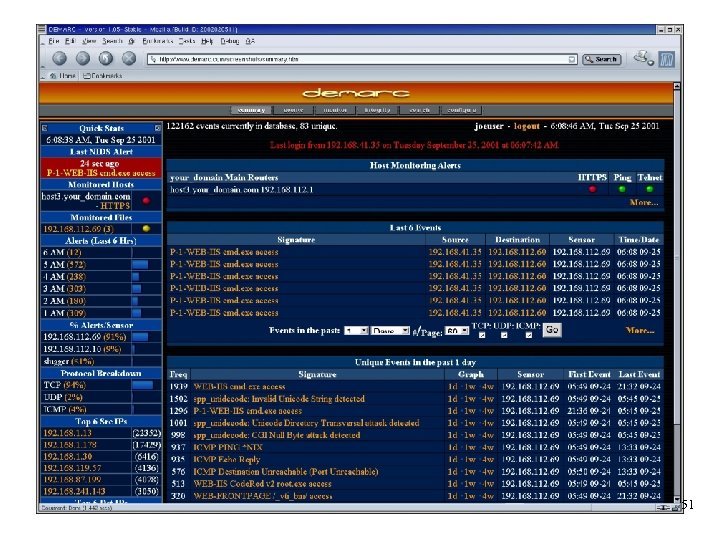Open the time unit dropdown showing Days
Image resolution: width=720 pixels, height=540 pixels.
click(x=390, y=331)
